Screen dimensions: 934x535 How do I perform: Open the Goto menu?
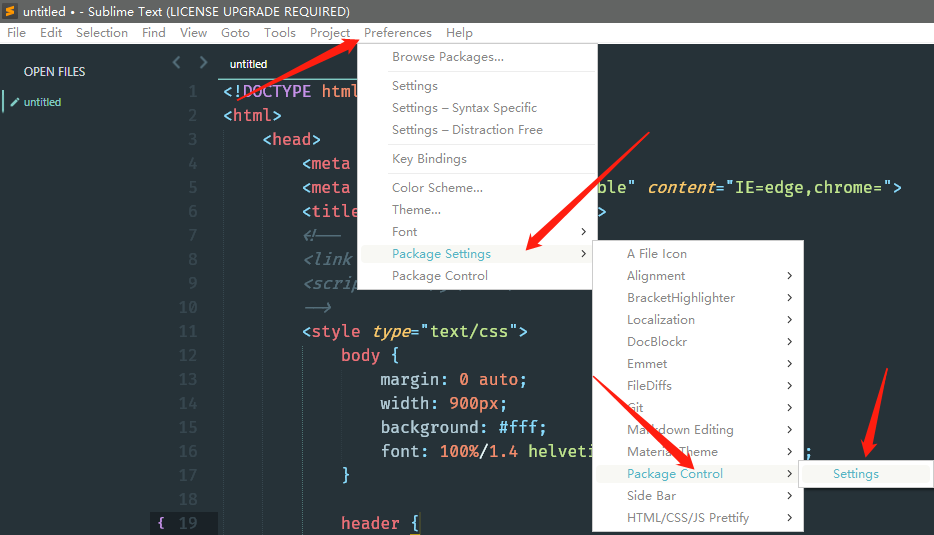pyautogui.click(x=235, y=33)
